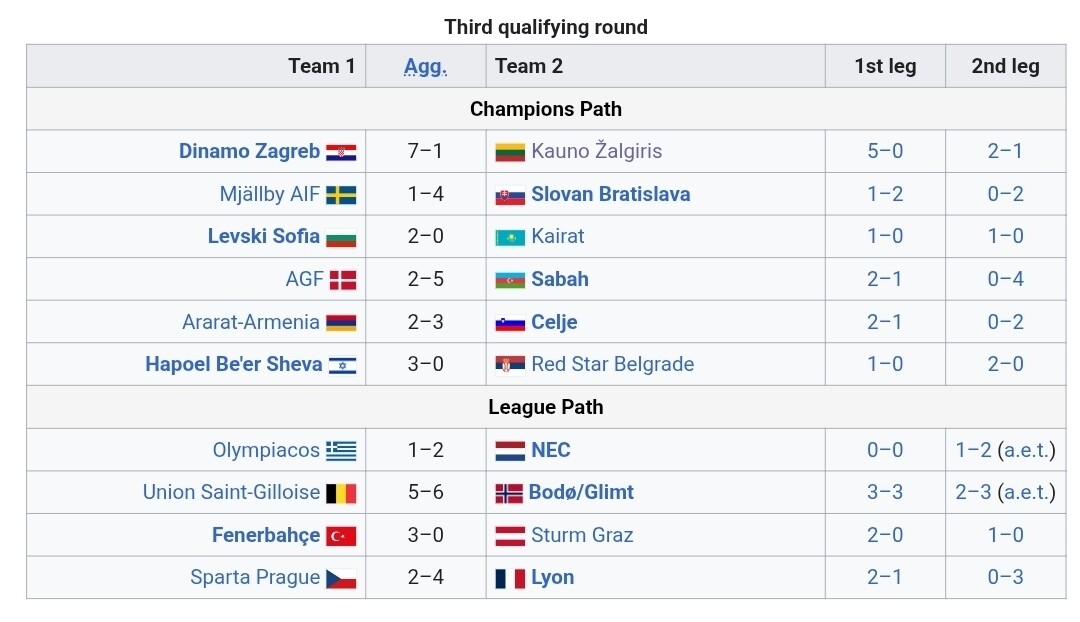Screen dimensions: 1080x622
Task: Click the Denmark flag next to AGF
Action: 343,280
